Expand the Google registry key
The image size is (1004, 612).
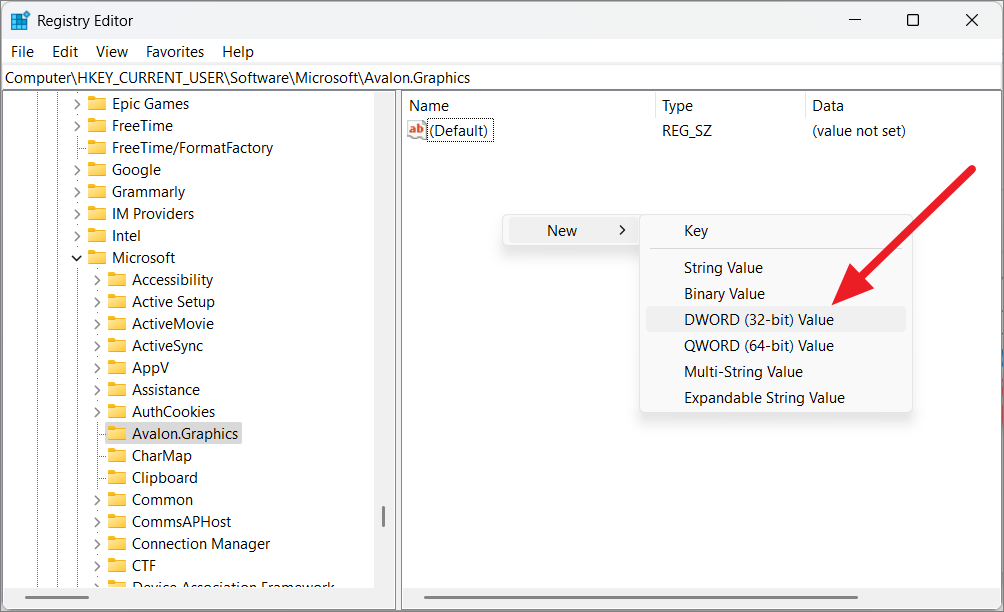[x=77, y=170]
